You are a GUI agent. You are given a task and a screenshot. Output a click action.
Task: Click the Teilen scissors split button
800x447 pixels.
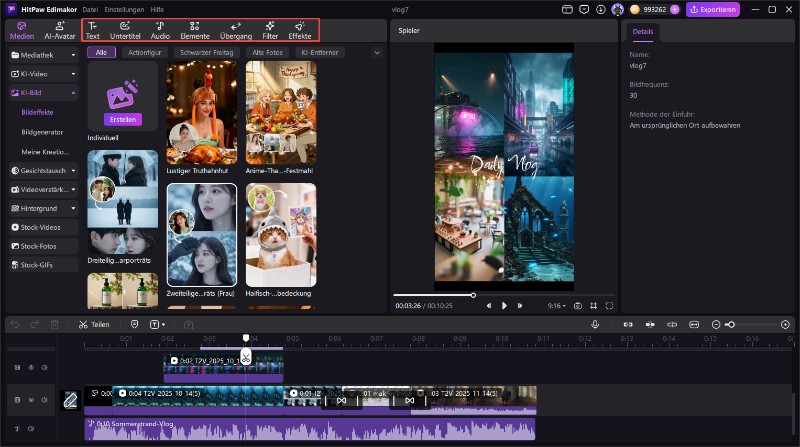point(94,324)
